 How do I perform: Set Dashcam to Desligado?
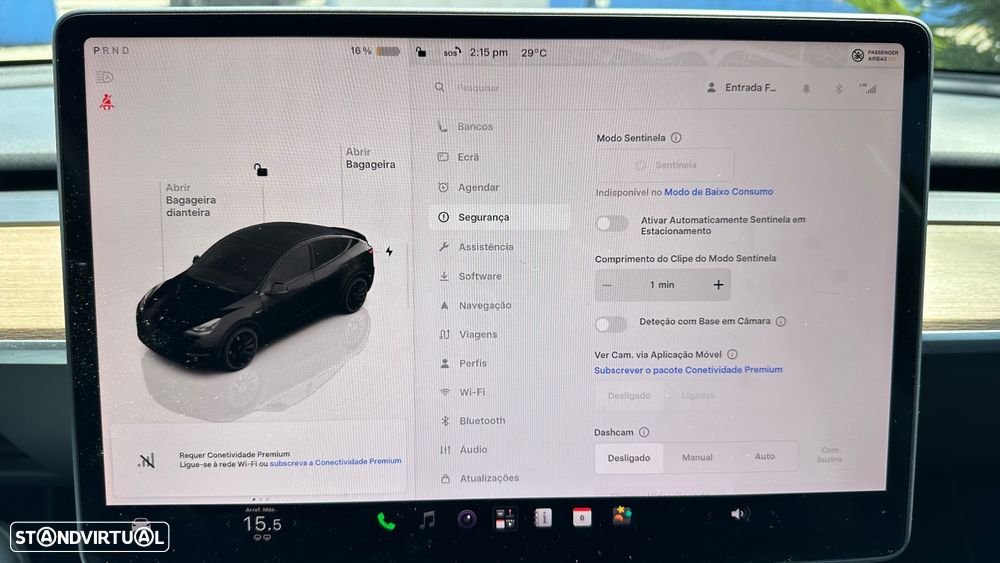point(629,458)
